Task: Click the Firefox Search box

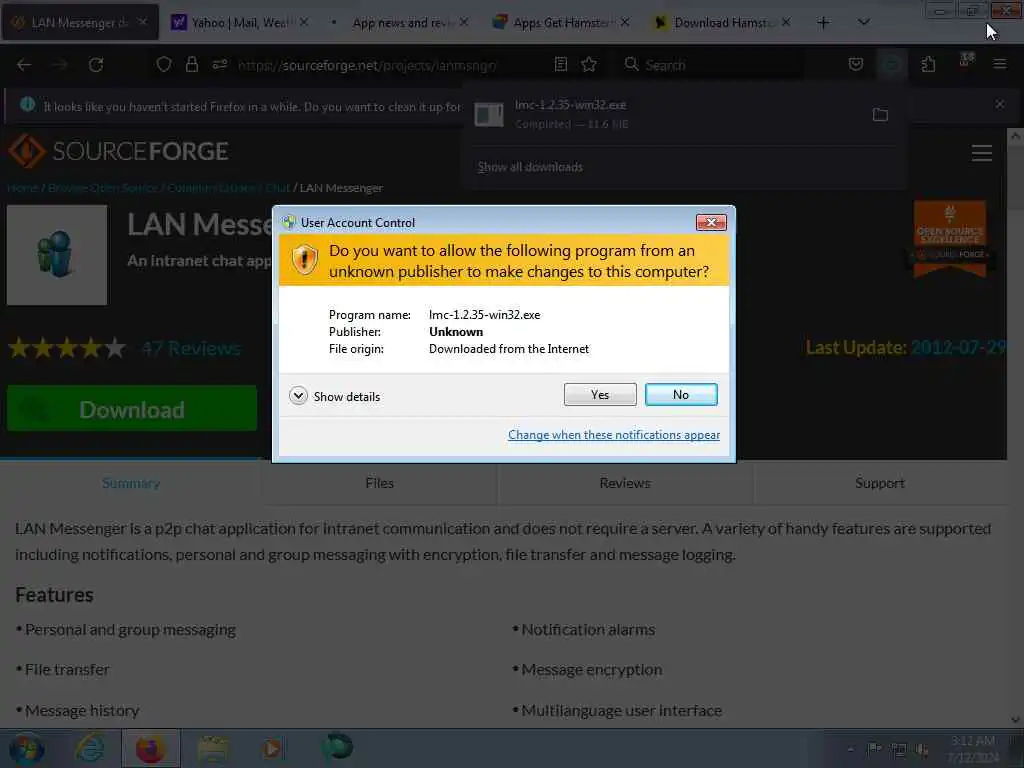Action: (712, 65)
